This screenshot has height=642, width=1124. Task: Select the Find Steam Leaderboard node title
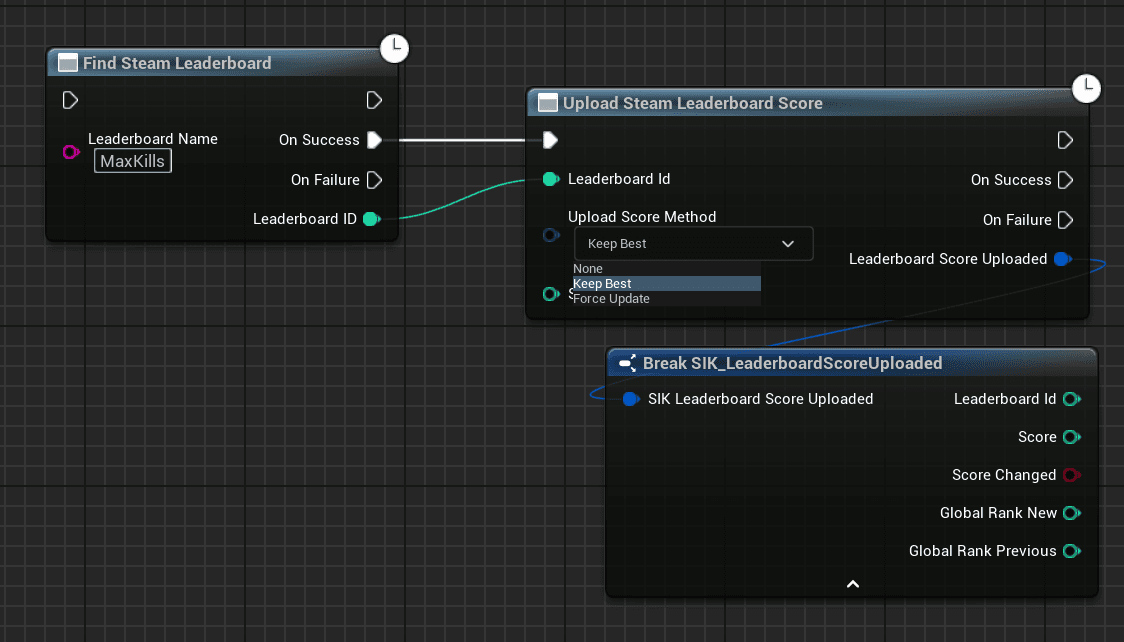click(177, 63)
